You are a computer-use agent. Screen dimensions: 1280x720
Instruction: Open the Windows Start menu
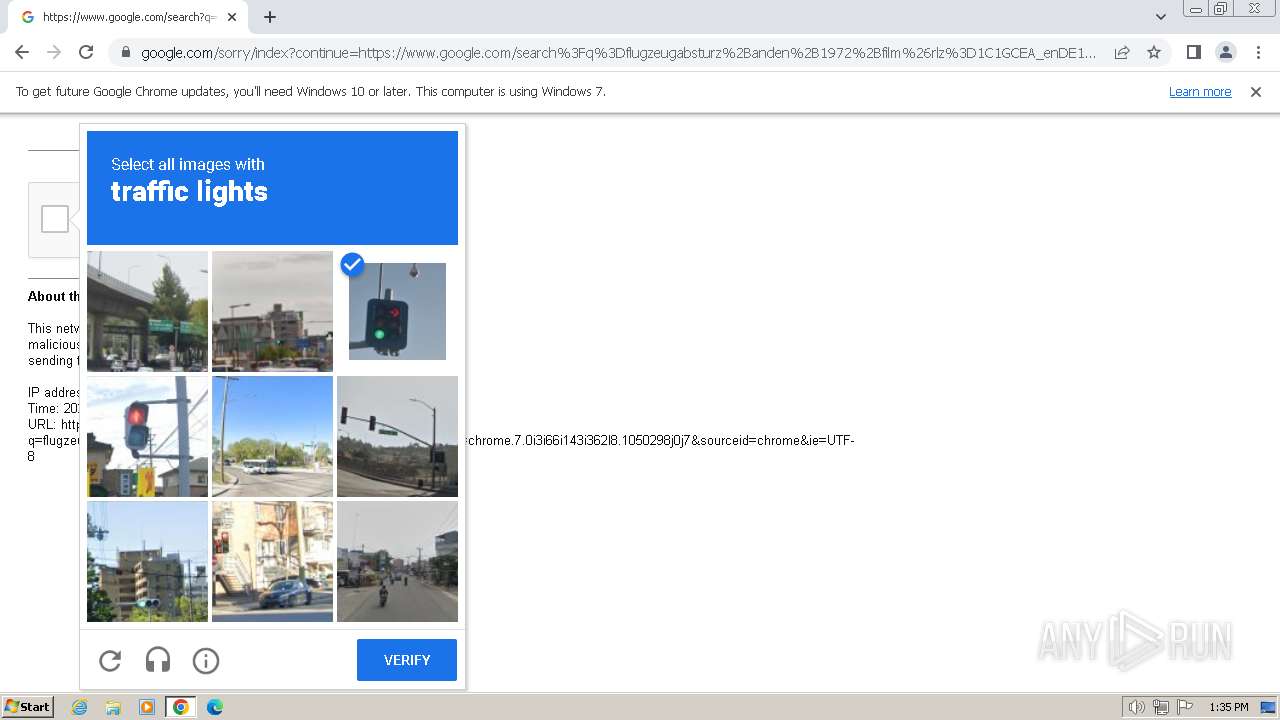pyautogui.click(x=28, y=707)
